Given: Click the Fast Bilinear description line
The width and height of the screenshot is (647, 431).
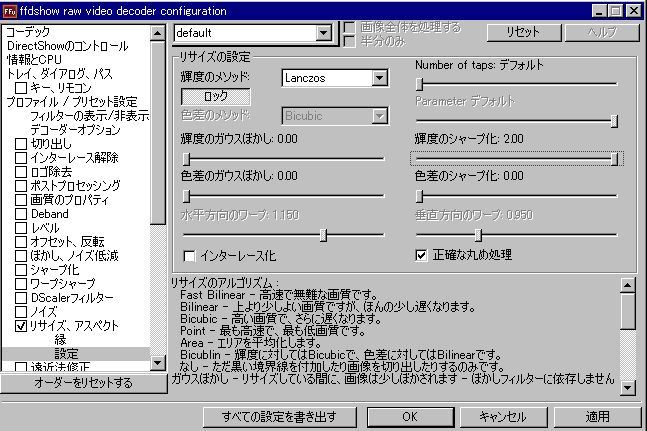Looking at the screenshot, I should 279,295.
